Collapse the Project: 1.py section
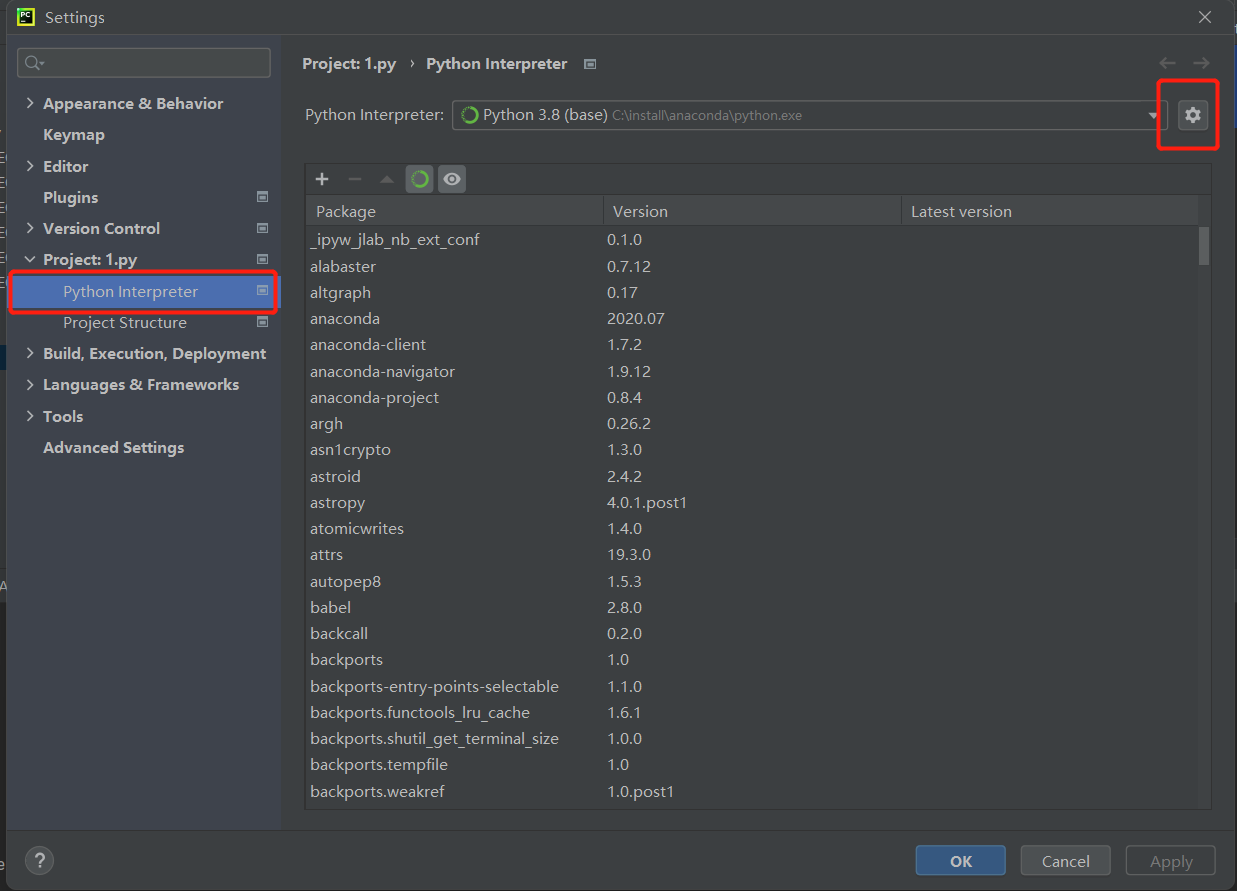This screenshot has height=891, width=1237. coord(30,260)
